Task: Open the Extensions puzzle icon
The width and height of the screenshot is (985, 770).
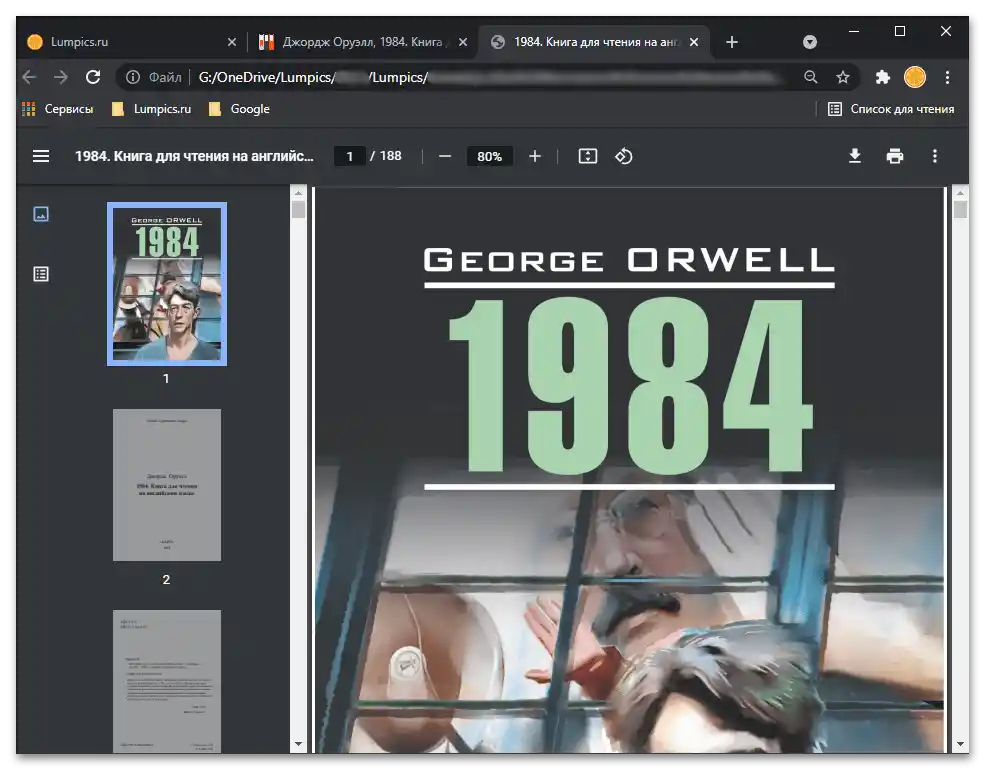Action: [x=883, y=77]
